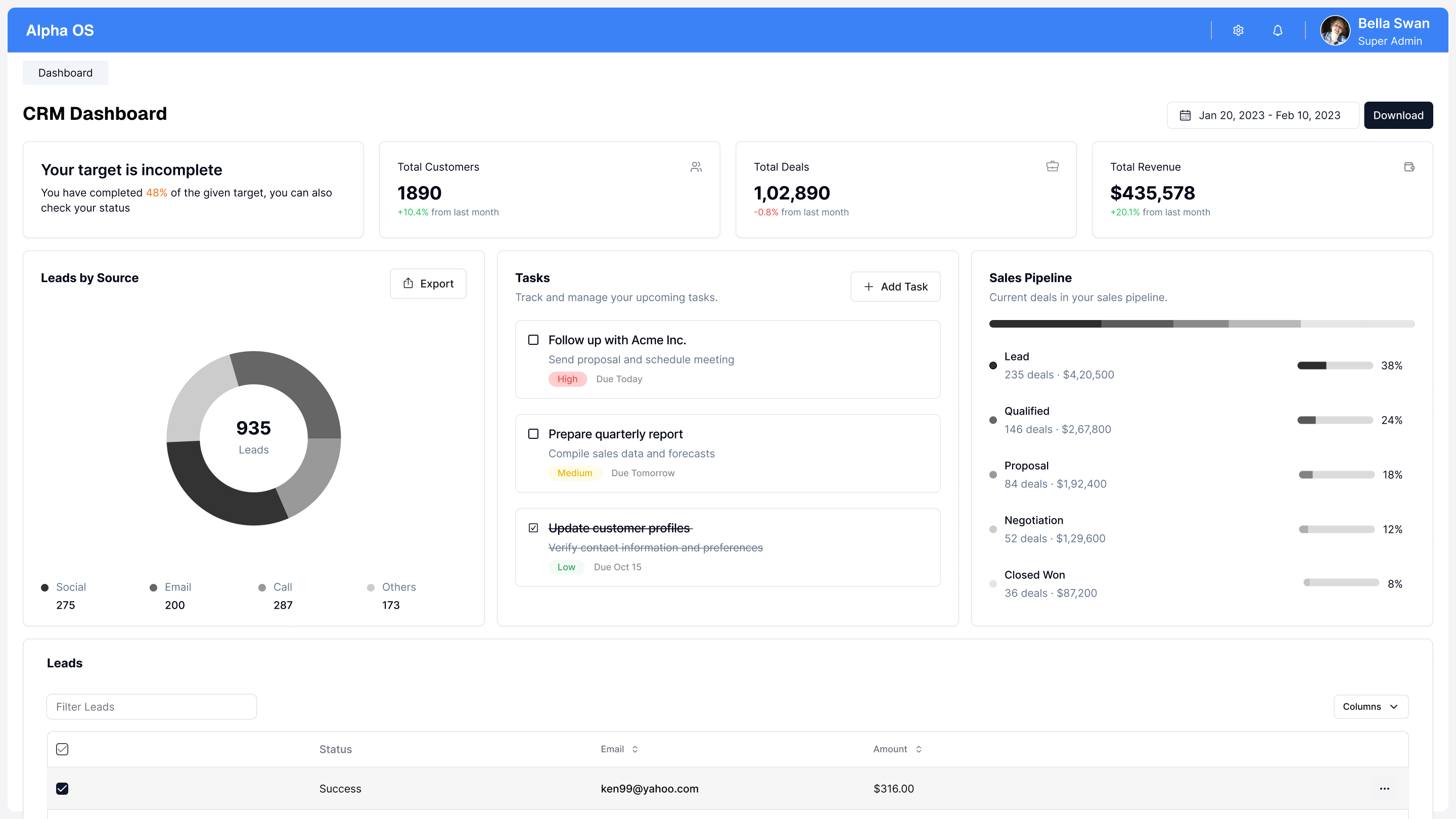
Task: Check the Follow up with Acme task
Action: (x=533, y=340)
